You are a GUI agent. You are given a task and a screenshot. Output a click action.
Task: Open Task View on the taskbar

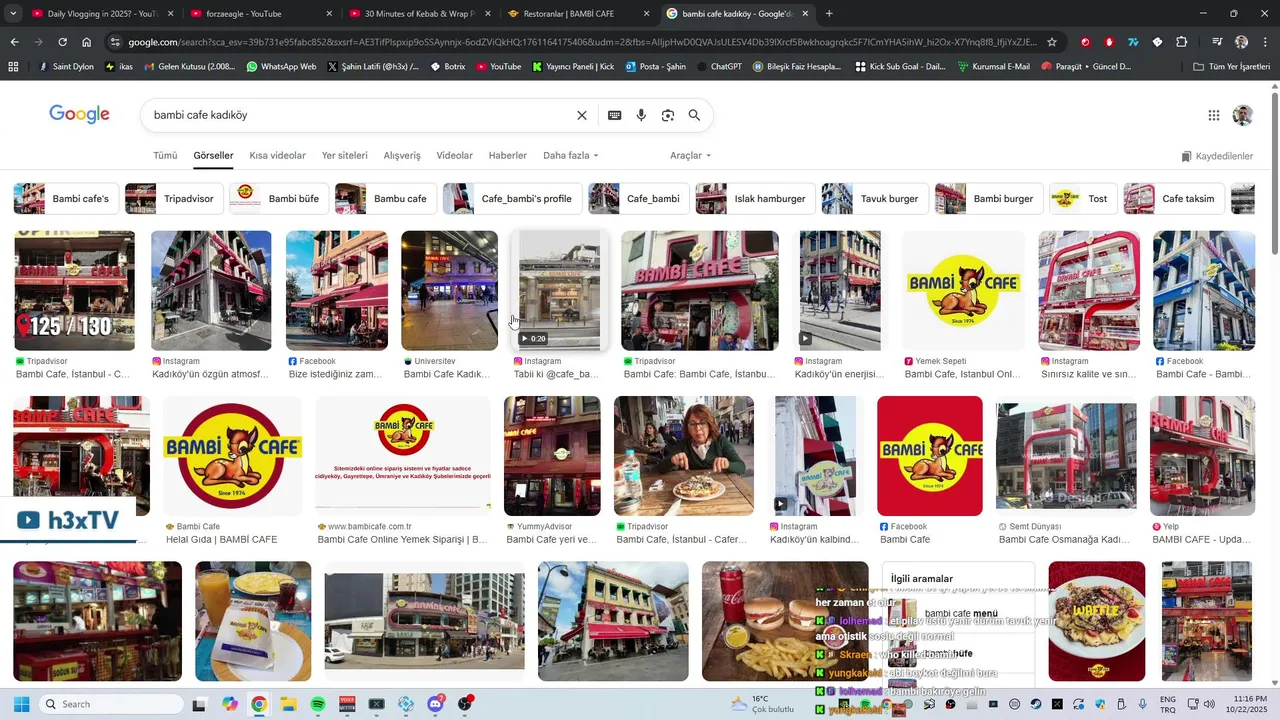199,704
